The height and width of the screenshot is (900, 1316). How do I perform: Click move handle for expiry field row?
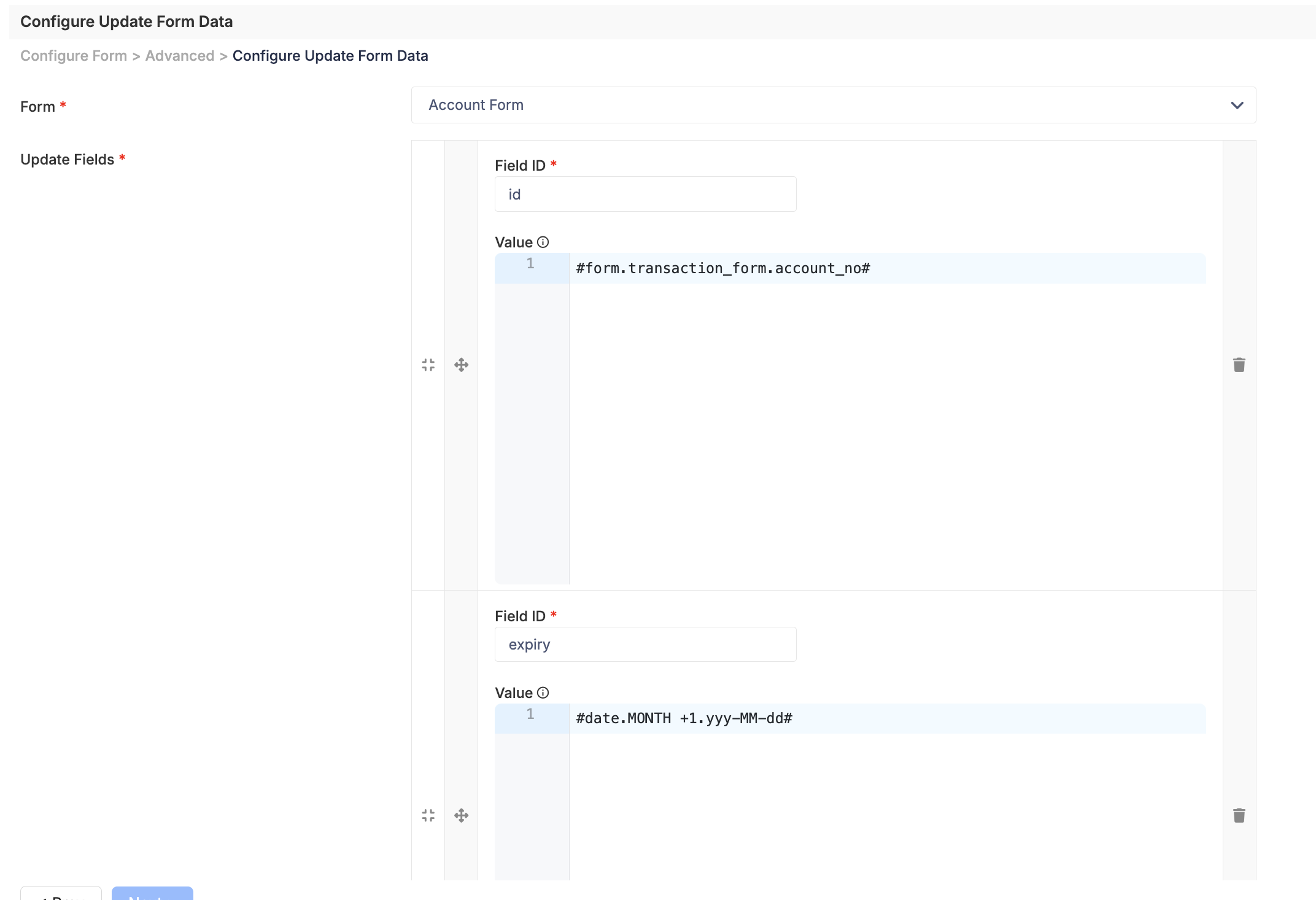pos(462,815)
